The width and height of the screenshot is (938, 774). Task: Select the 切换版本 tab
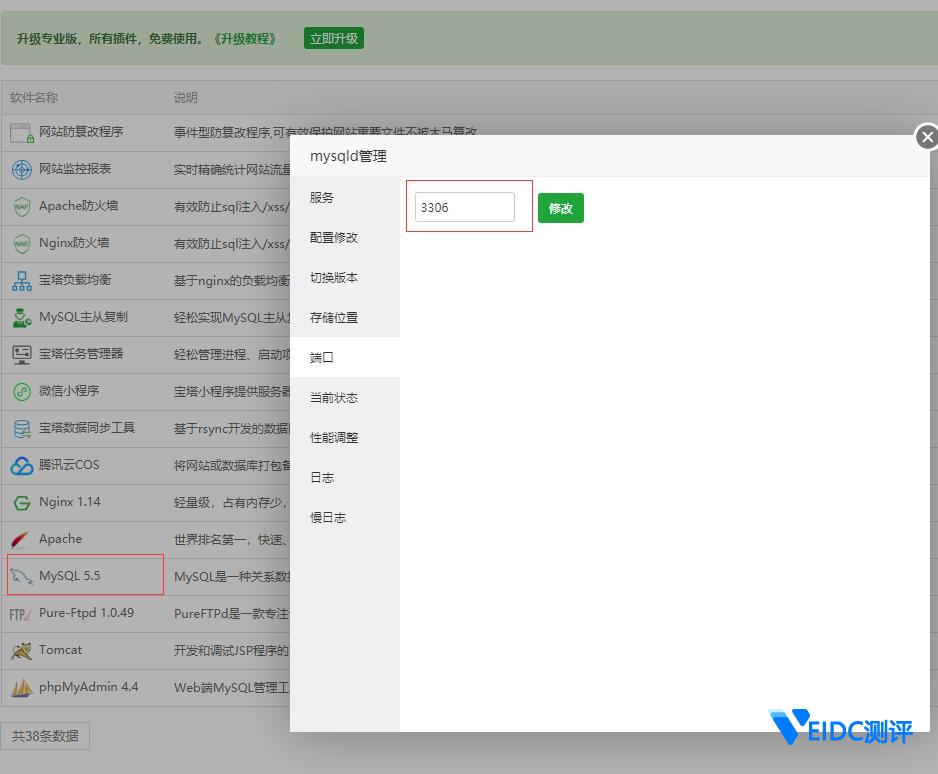(334, 278)
